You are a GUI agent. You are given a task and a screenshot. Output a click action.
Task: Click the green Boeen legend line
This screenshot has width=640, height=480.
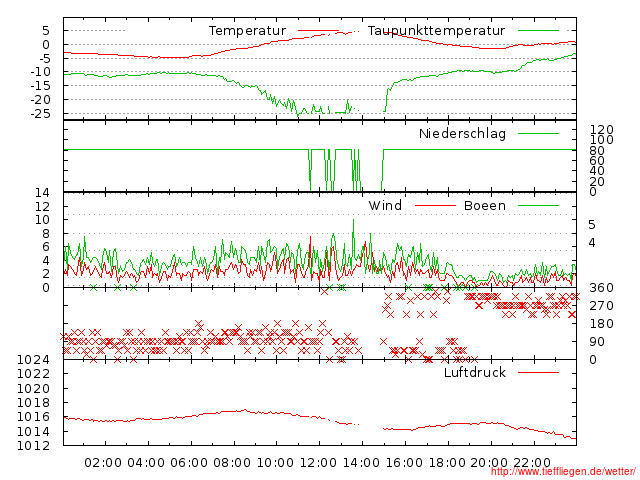[538, 205]
